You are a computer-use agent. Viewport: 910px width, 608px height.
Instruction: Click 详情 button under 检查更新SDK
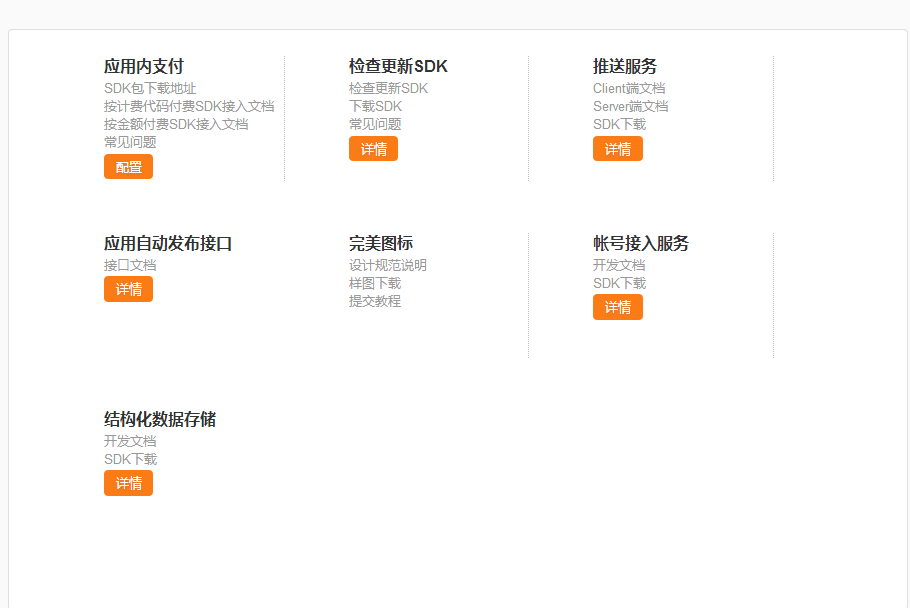373,149
